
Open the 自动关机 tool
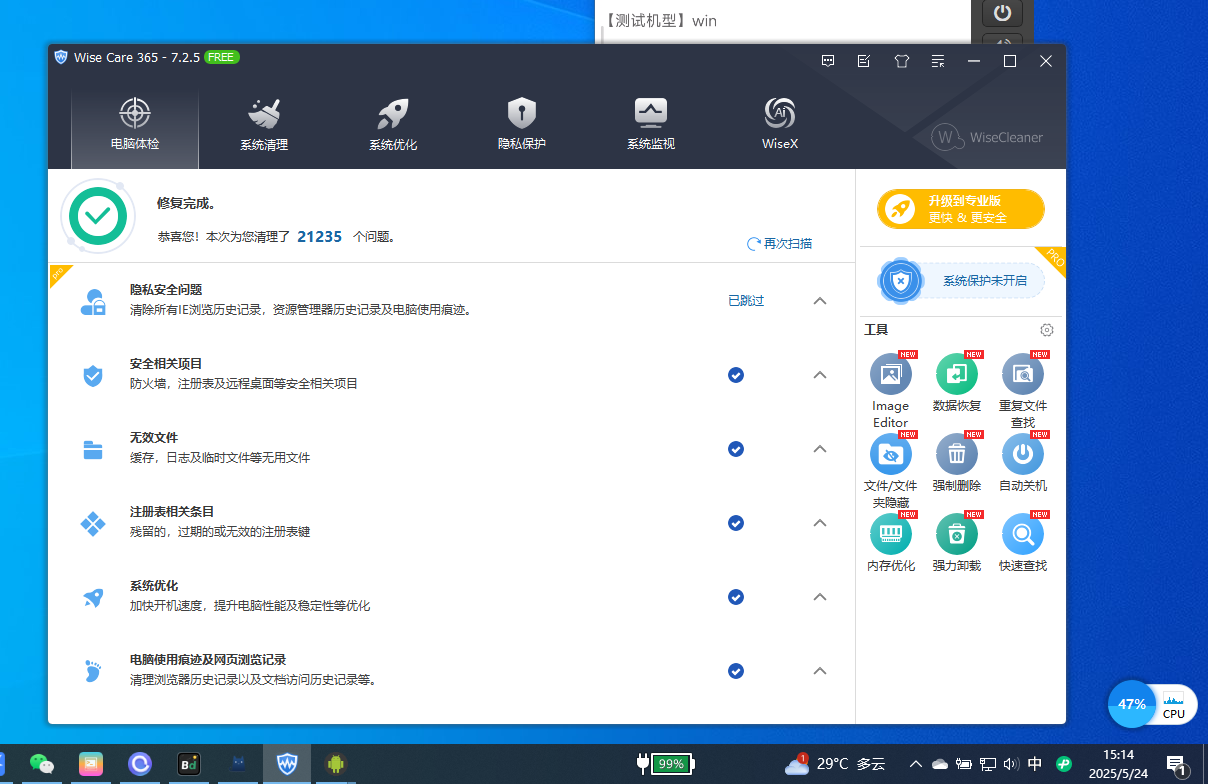click(x=1023, y=463)
